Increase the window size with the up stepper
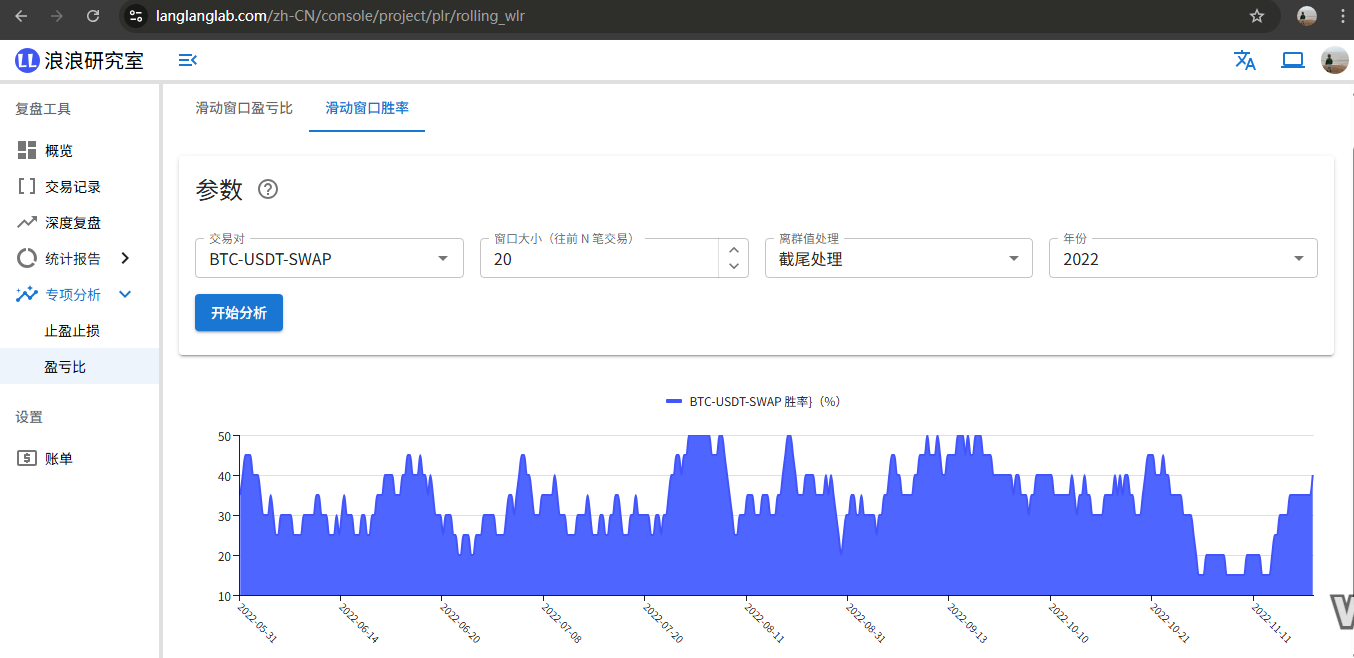 tap(734, 251)
